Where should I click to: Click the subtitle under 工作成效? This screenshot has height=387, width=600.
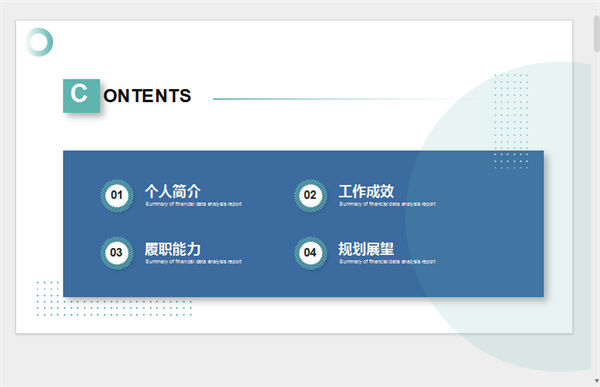click(x=387, y=204)
